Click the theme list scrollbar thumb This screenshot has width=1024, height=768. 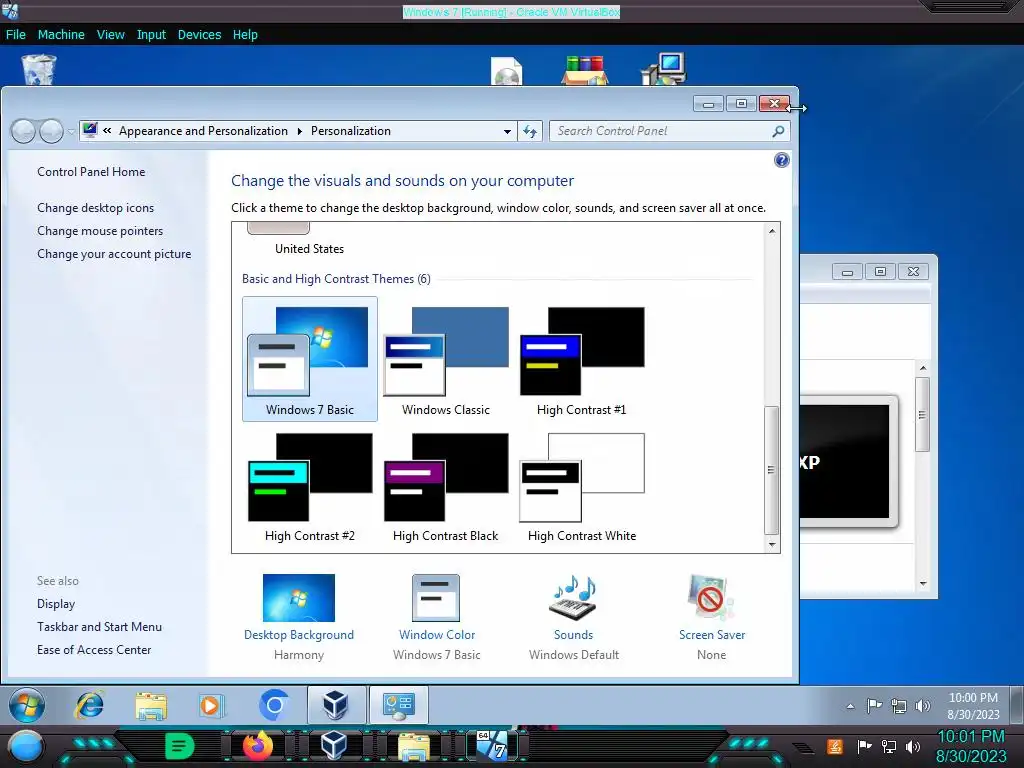[772, 470]
